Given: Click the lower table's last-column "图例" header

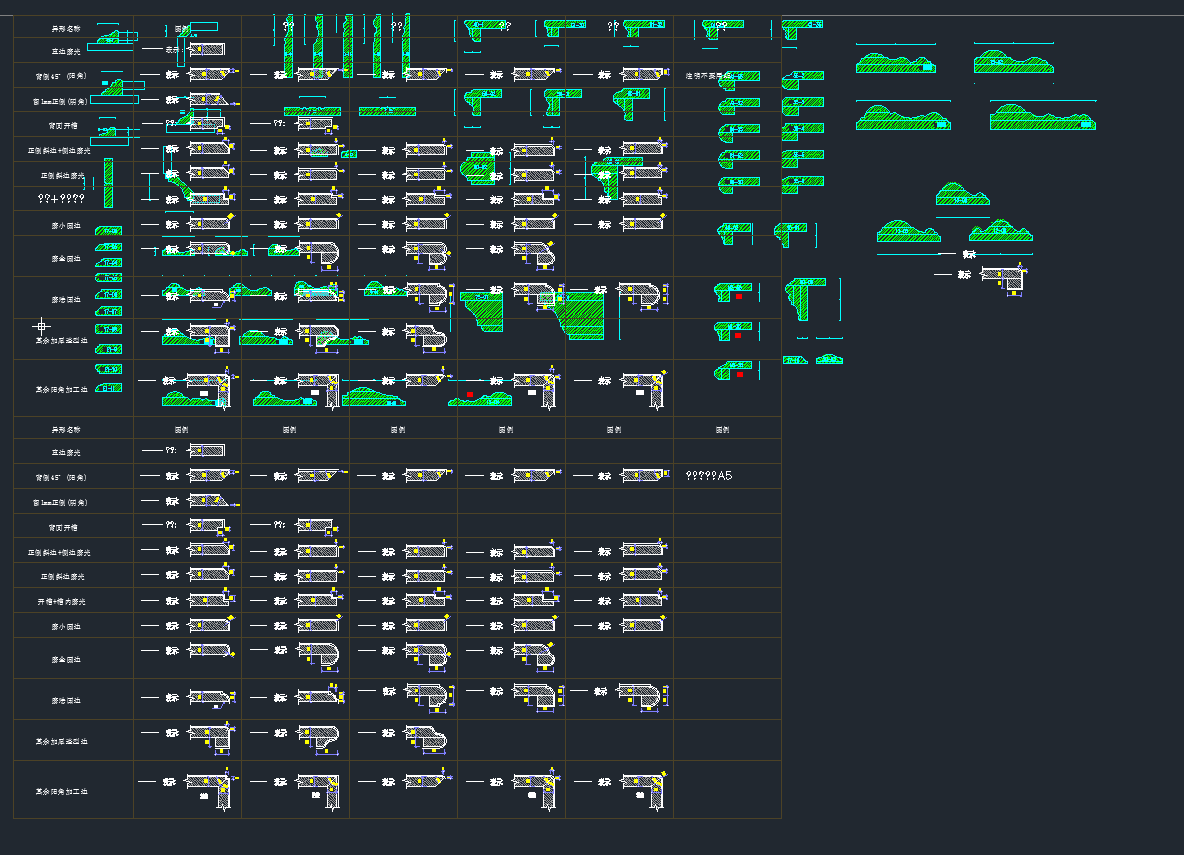Looking at the screenshot, I should coord(722,429).
